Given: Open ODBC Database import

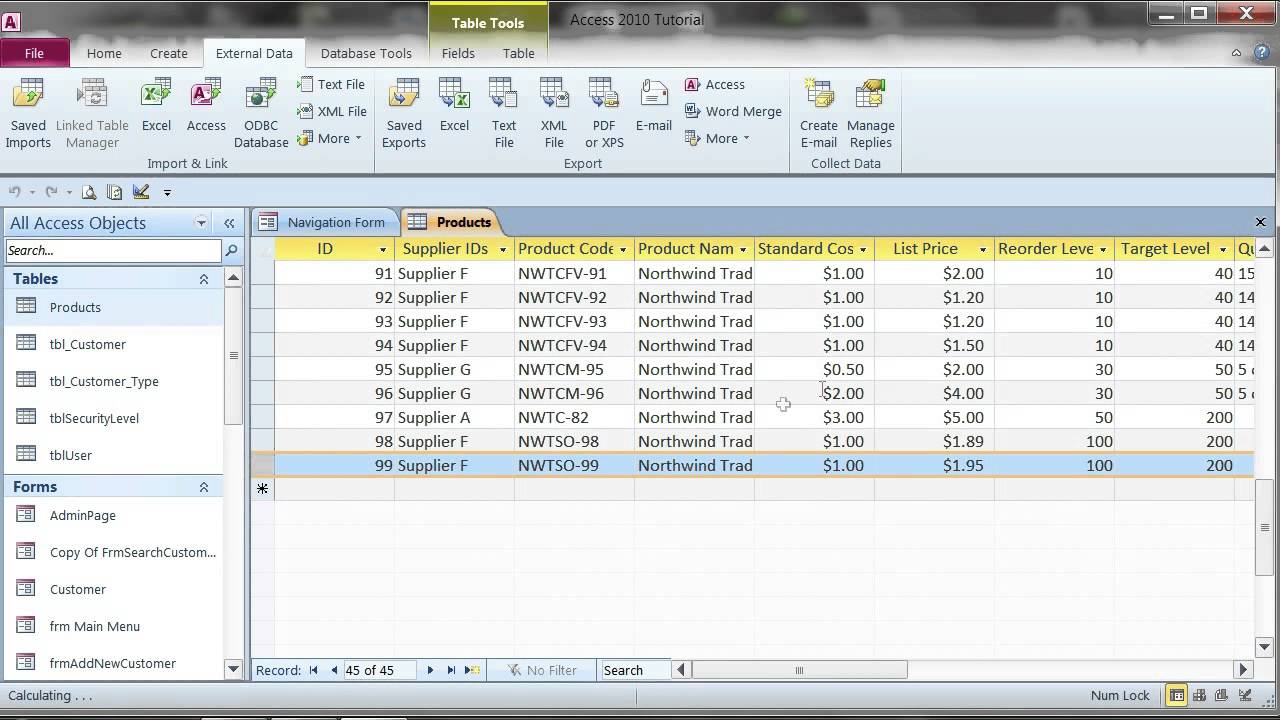Looking at the screenshot, I should (x=261, y=115).
